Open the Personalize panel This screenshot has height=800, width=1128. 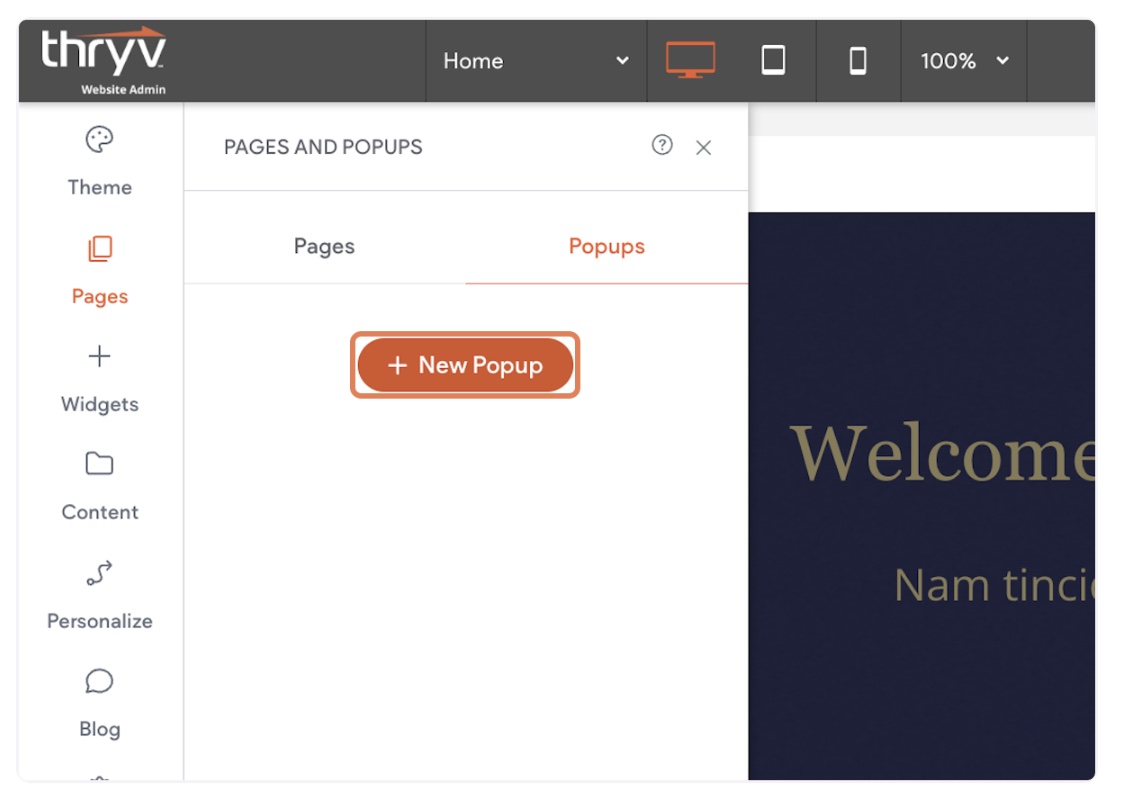[x=99, y=595]
